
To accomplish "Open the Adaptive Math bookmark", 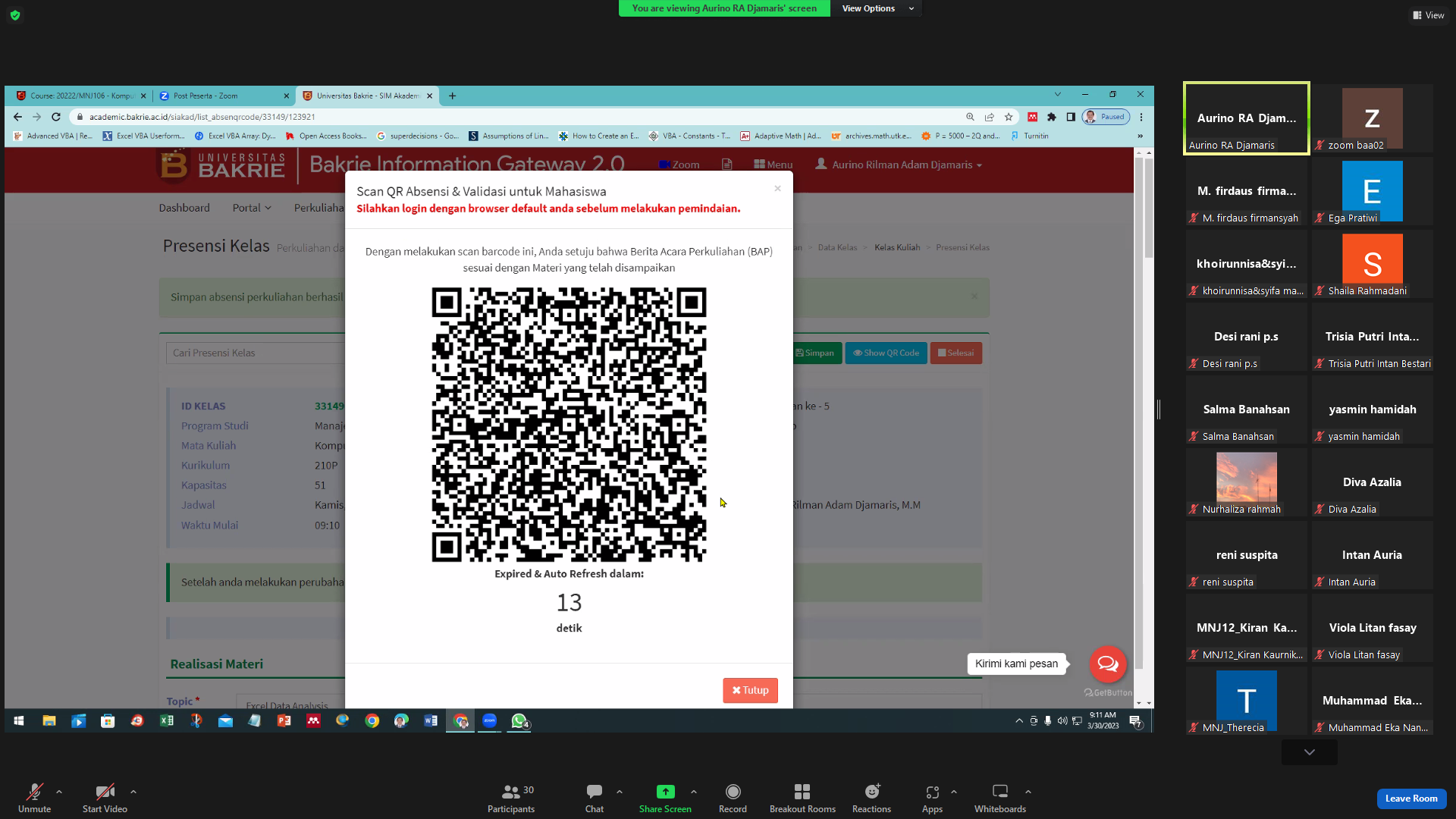I will 781,136.
